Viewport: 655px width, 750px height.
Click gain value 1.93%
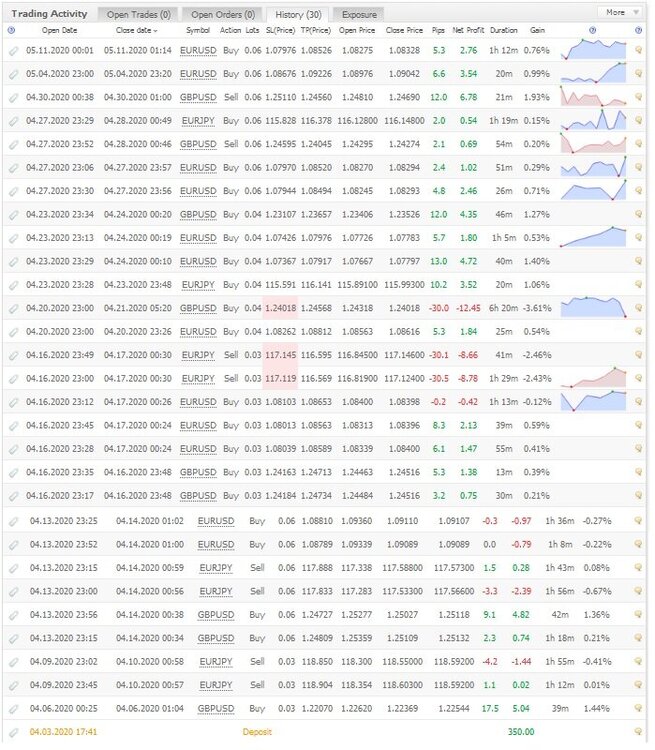coord(537,97)
